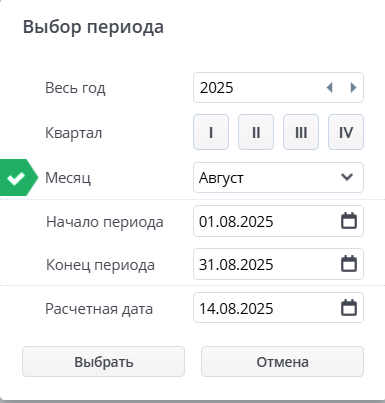Click the Выбрать button
Viewport: 385px width, 403px height.
(103, 362)
